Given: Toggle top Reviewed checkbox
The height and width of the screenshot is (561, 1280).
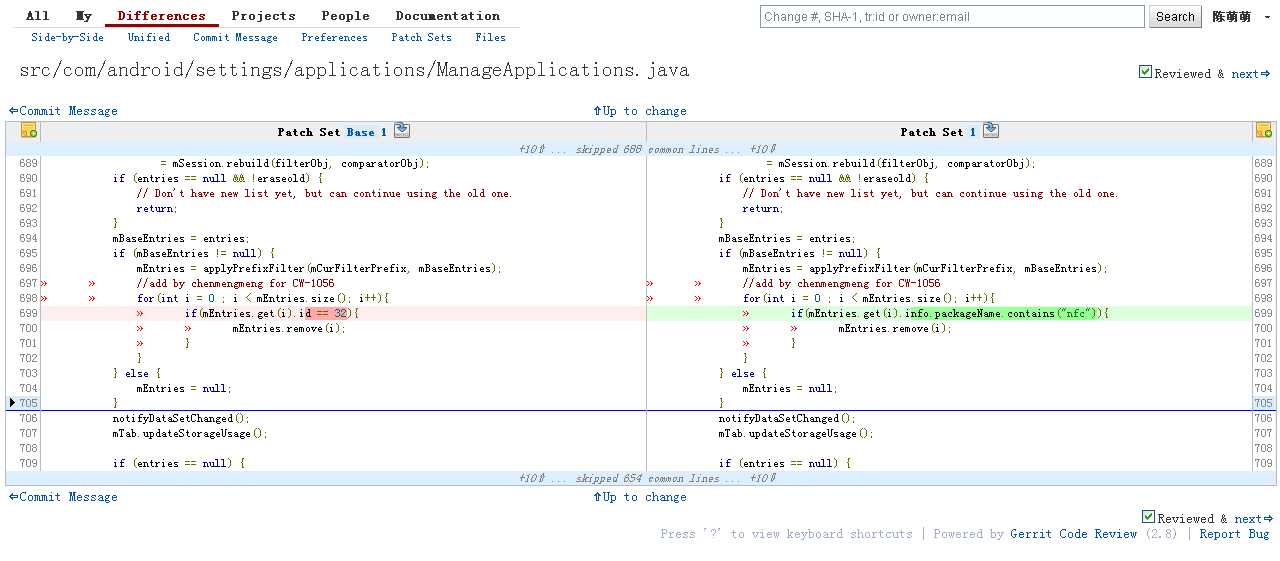Looking at the screenshot, I should point(1145,72).
